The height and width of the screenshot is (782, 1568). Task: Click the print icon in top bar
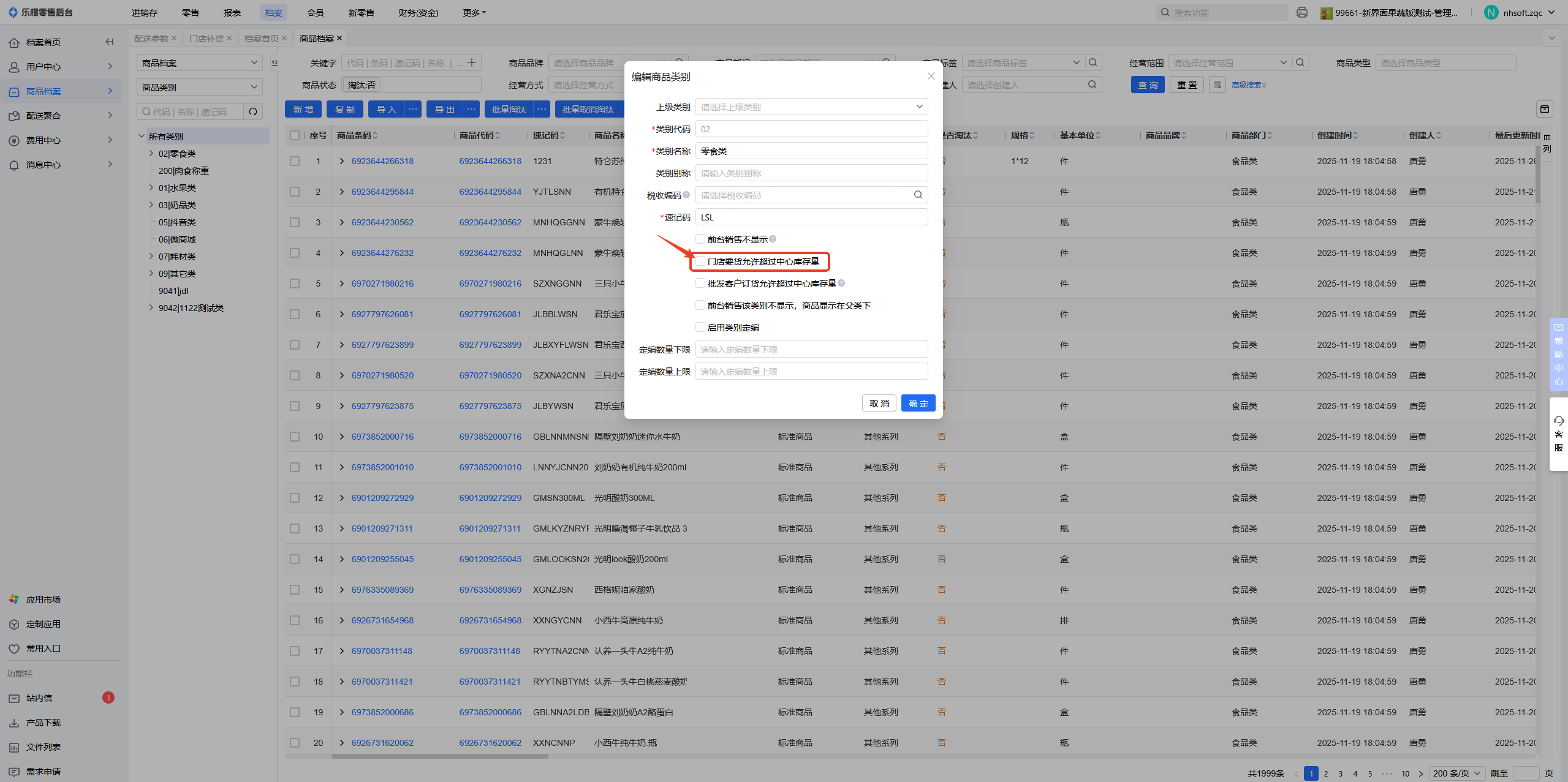pyautogui.click(x=1301, y=13)
